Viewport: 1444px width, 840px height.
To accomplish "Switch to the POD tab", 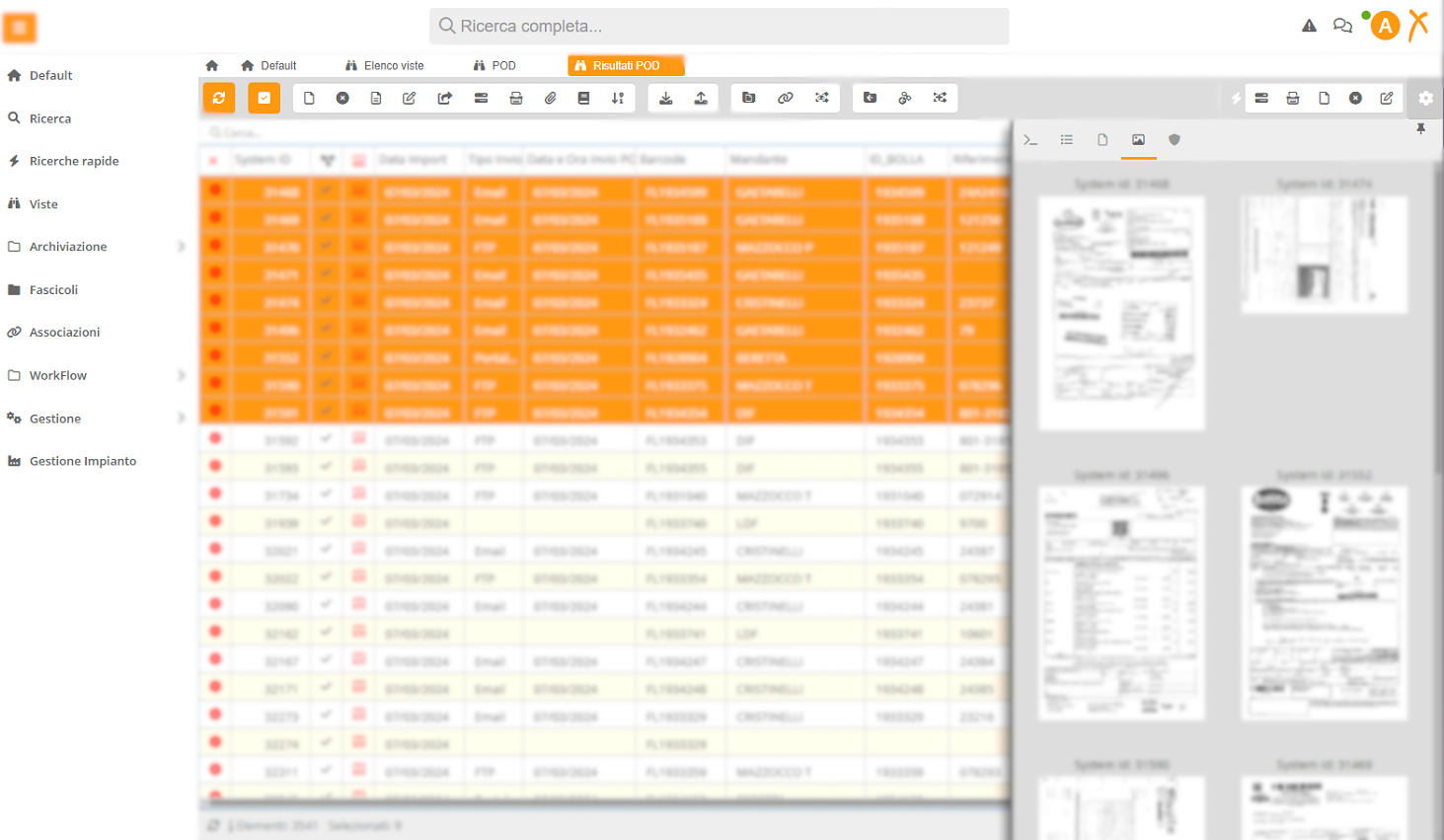I will 494,65.
